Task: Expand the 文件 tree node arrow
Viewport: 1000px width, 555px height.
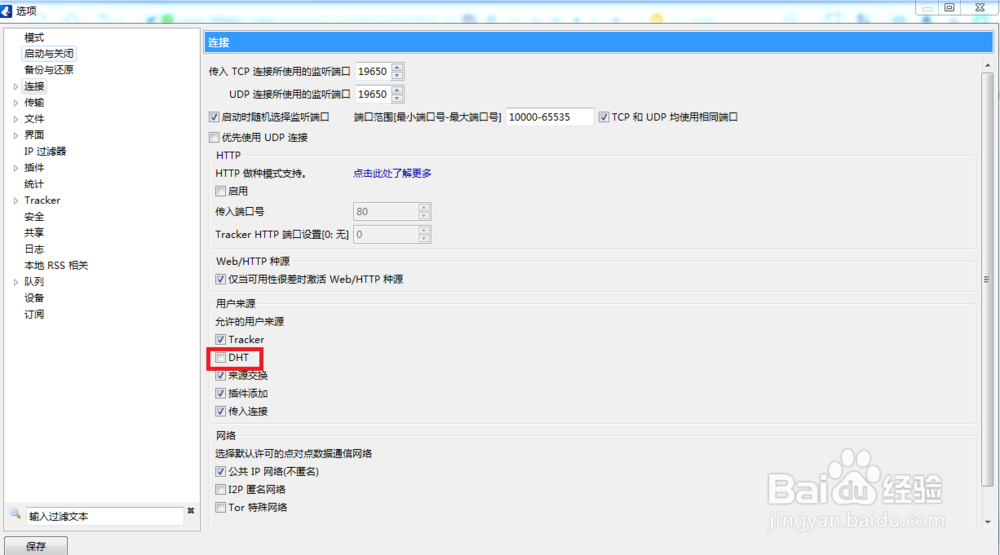Action: 16,119
